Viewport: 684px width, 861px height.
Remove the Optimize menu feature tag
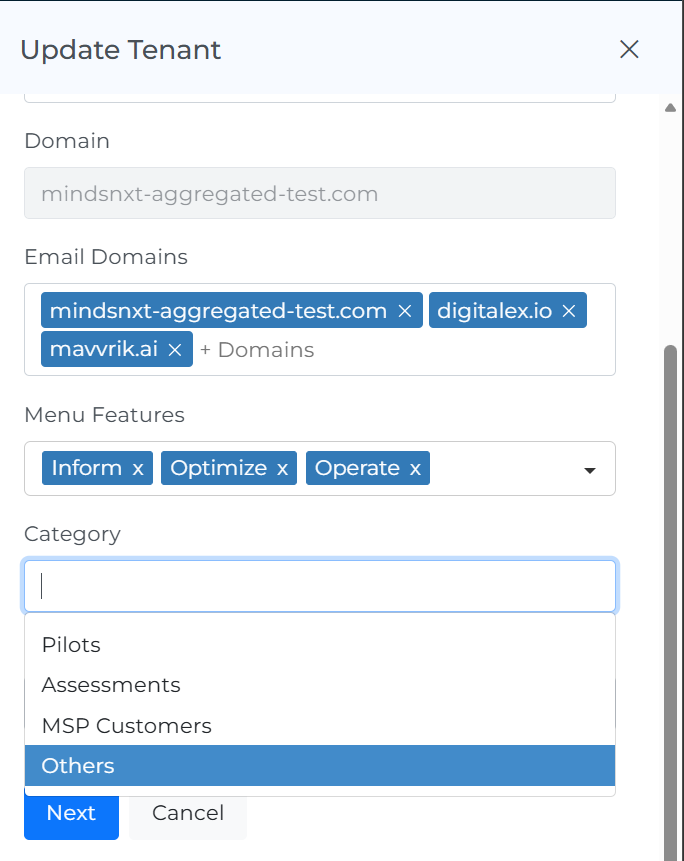pos(282,469)
